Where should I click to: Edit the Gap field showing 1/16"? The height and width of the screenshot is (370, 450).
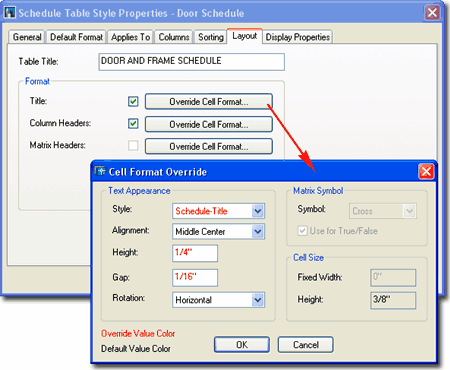(195, 278)
